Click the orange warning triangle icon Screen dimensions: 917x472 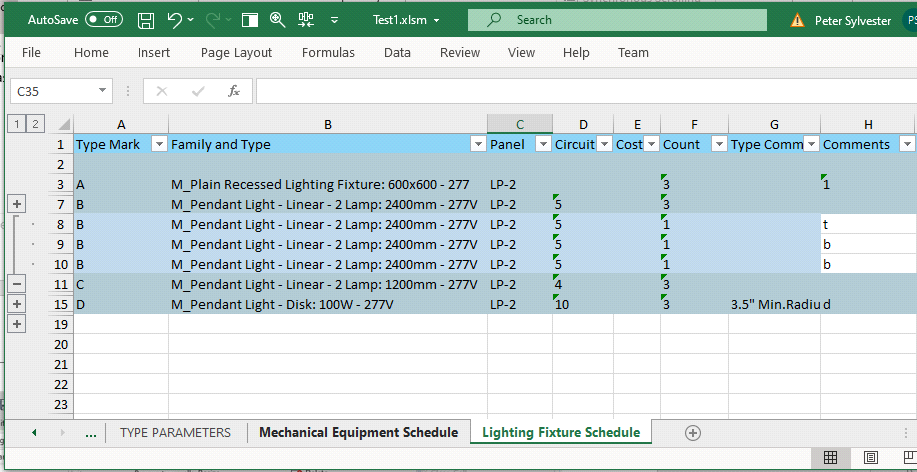pyautogui.click(x=797, y=21)
